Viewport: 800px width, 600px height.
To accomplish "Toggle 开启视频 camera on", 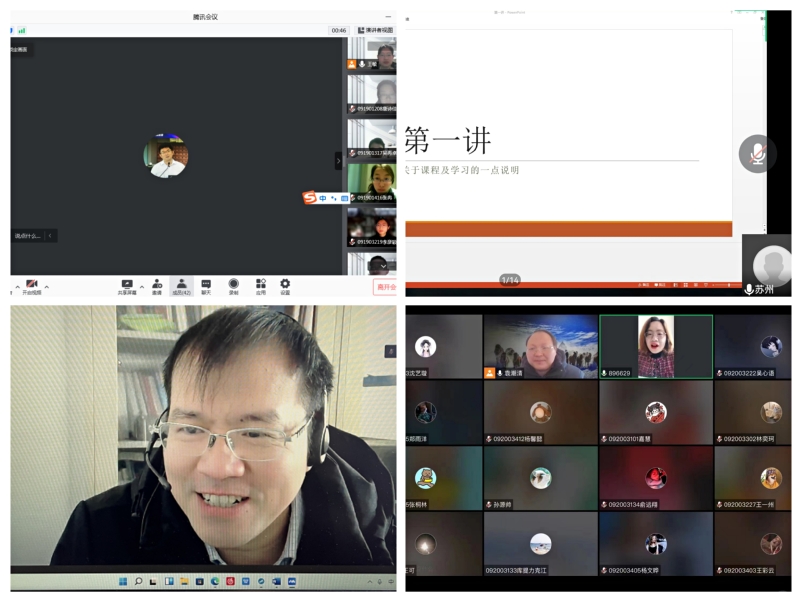I will pos(31,286).
